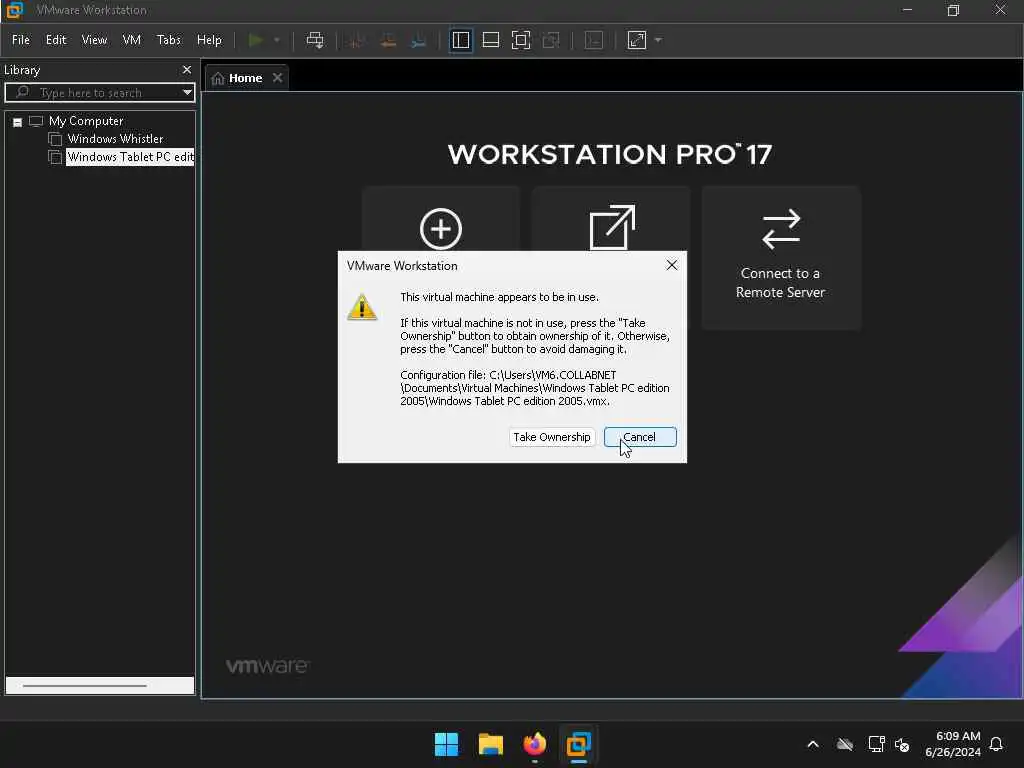Screen dimensions: 1024x768
Task: Click the green power-on play icon
Action: 256,40
